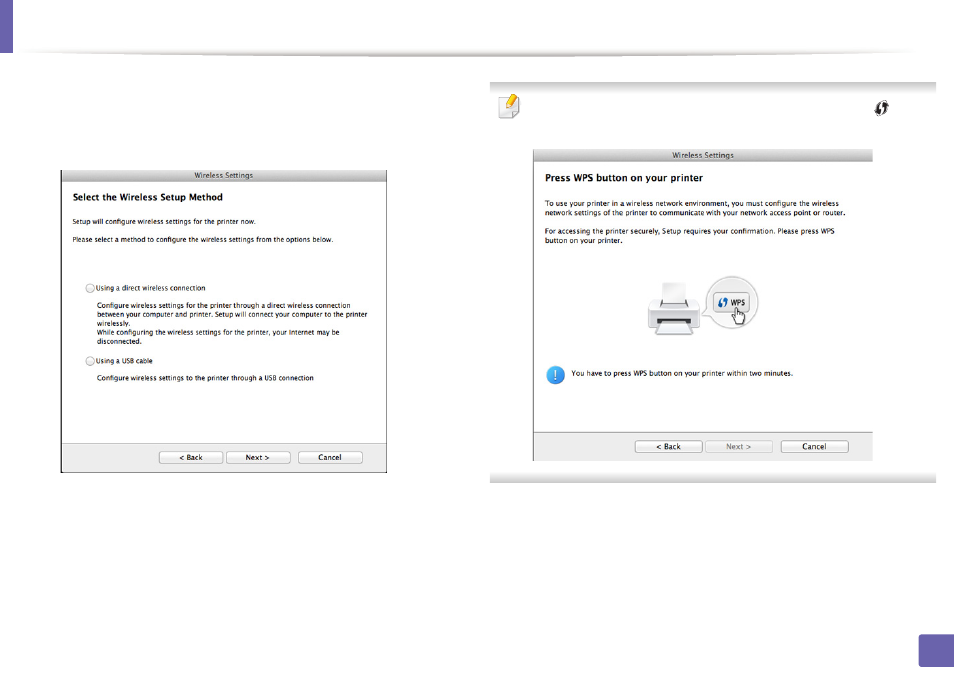Go Back from the Press WPS button dialog

pyautogui.click(x=669, y=446)
